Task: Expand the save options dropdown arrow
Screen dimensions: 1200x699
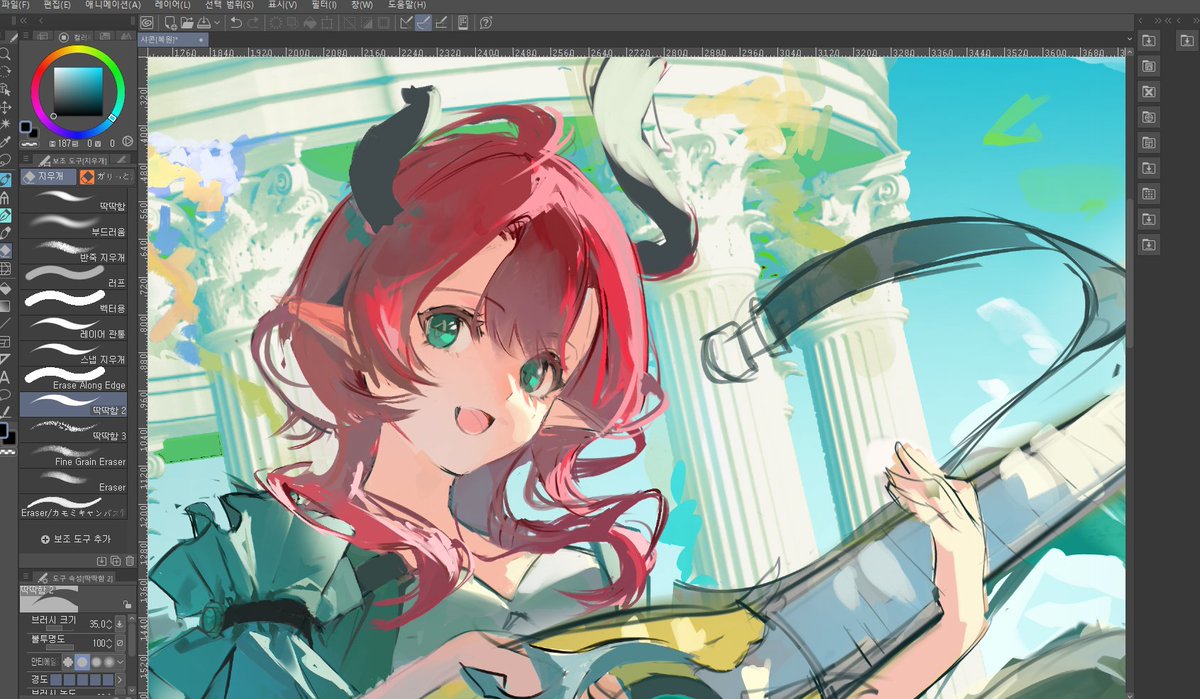Action: tap(217, 22)
